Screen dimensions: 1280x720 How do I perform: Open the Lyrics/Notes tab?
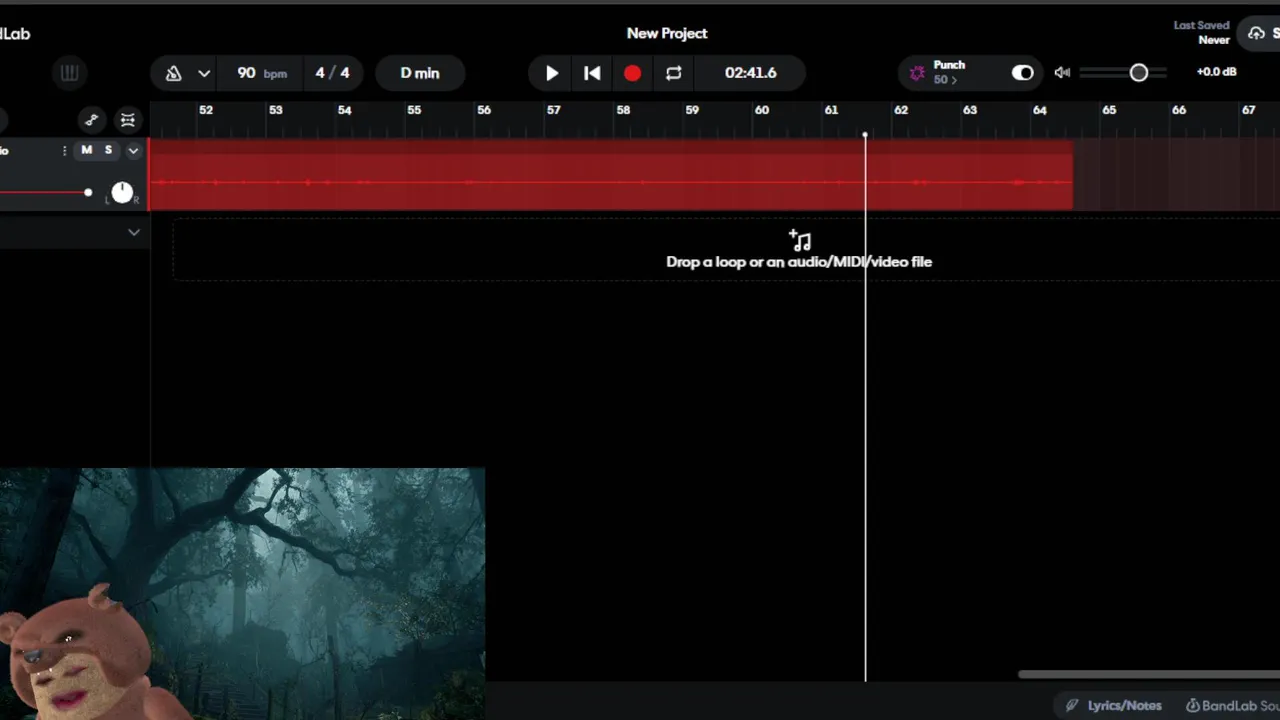point(1114,705)
